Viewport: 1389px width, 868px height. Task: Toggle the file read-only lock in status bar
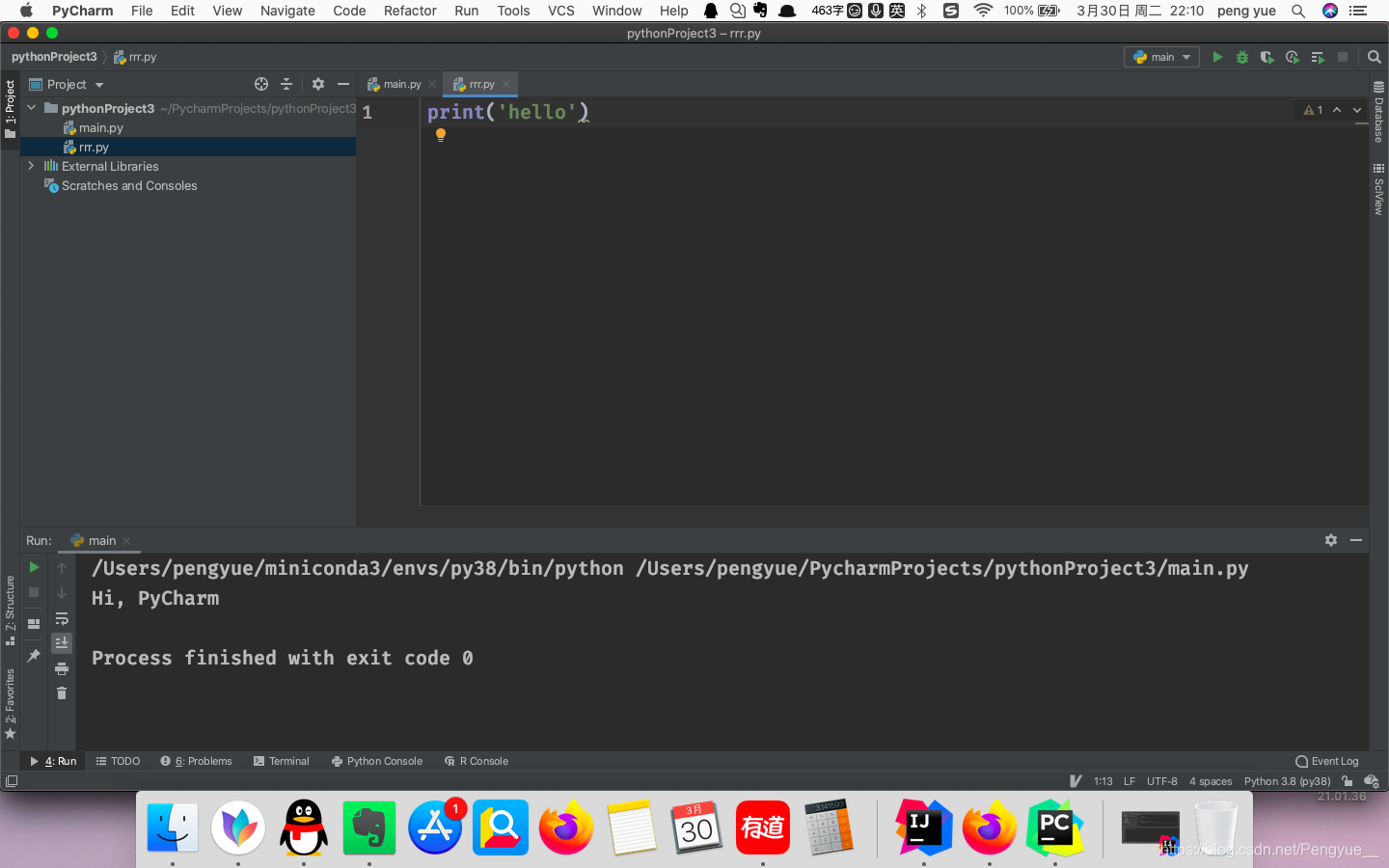[x=1348, y=781]
